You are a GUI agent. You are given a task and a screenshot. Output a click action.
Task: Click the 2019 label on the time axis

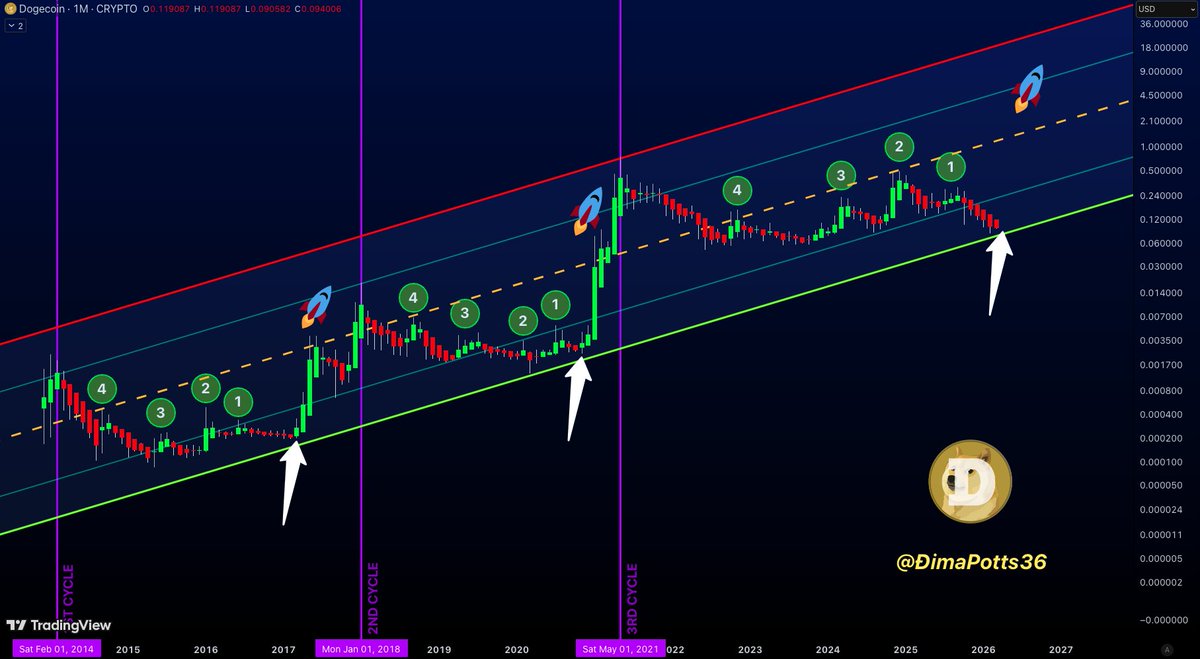click(x=439, y=649)
